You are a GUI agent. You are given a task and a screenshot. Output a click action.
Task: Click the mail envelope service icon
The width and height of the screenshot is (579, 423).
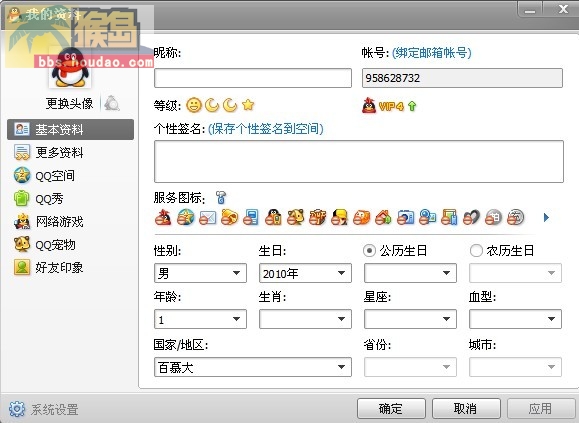click(208, 217)
